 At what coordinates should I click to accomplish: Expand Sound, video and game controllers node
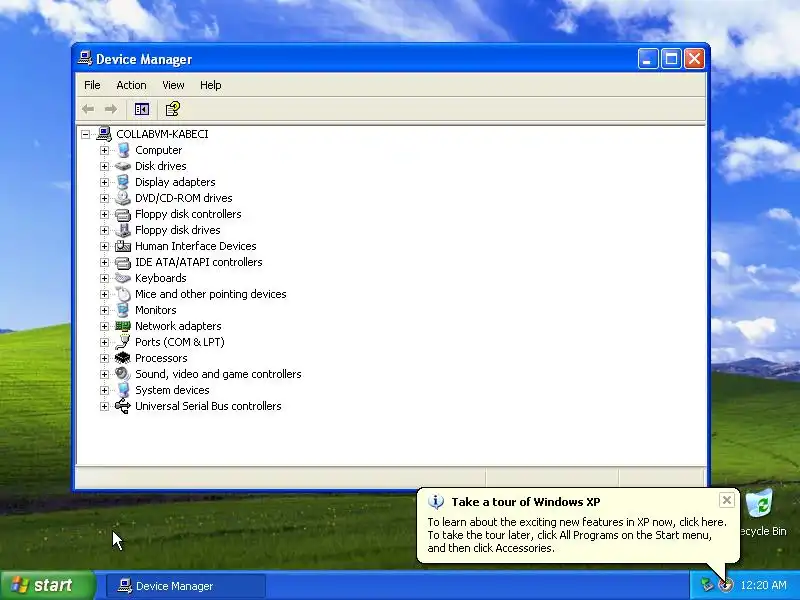point(104,374)
